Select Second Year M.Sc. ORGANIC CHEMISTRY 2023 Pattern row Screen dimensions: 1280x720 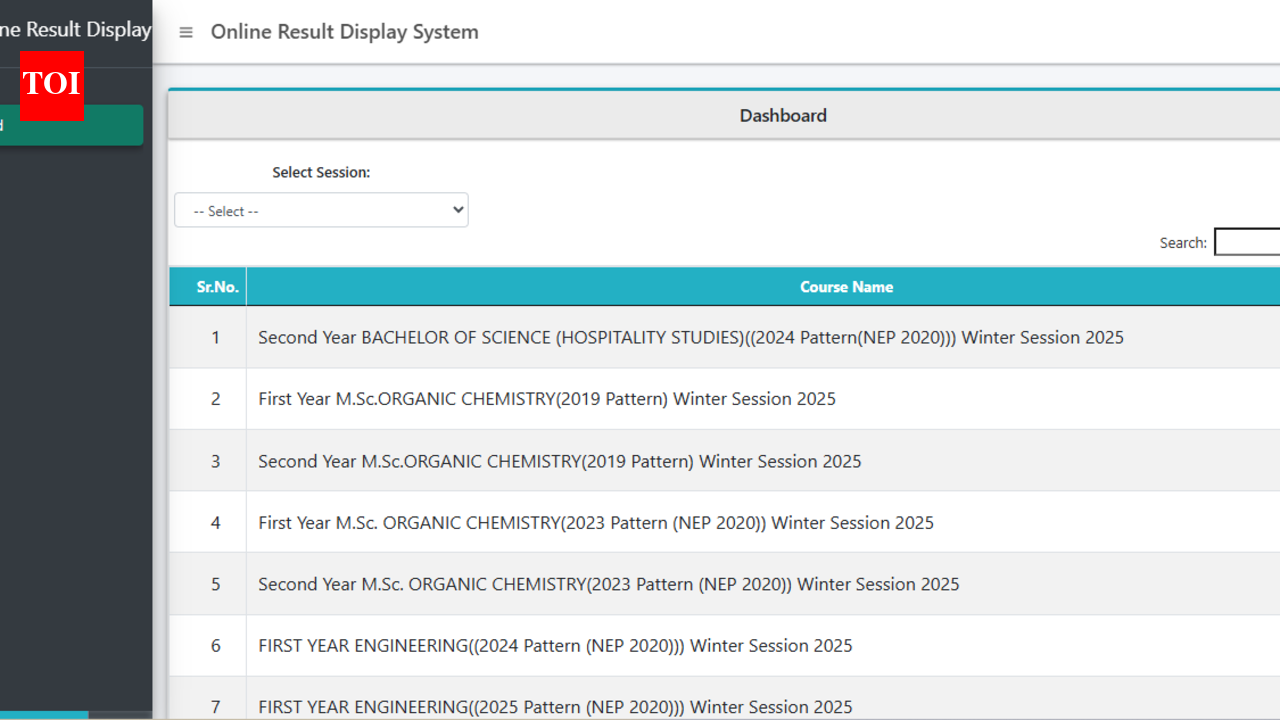coord(608,583)
